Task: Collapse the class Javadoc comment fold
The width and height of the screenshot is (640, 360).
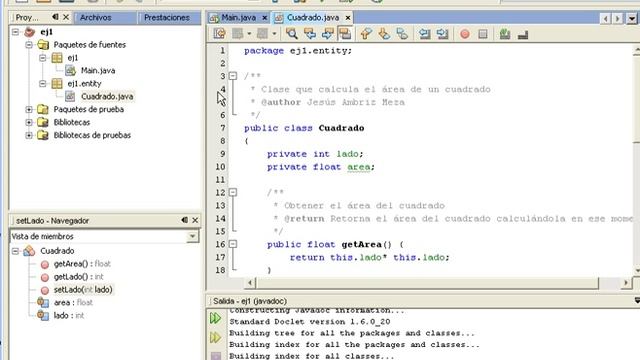Action: tap(233, 76)
